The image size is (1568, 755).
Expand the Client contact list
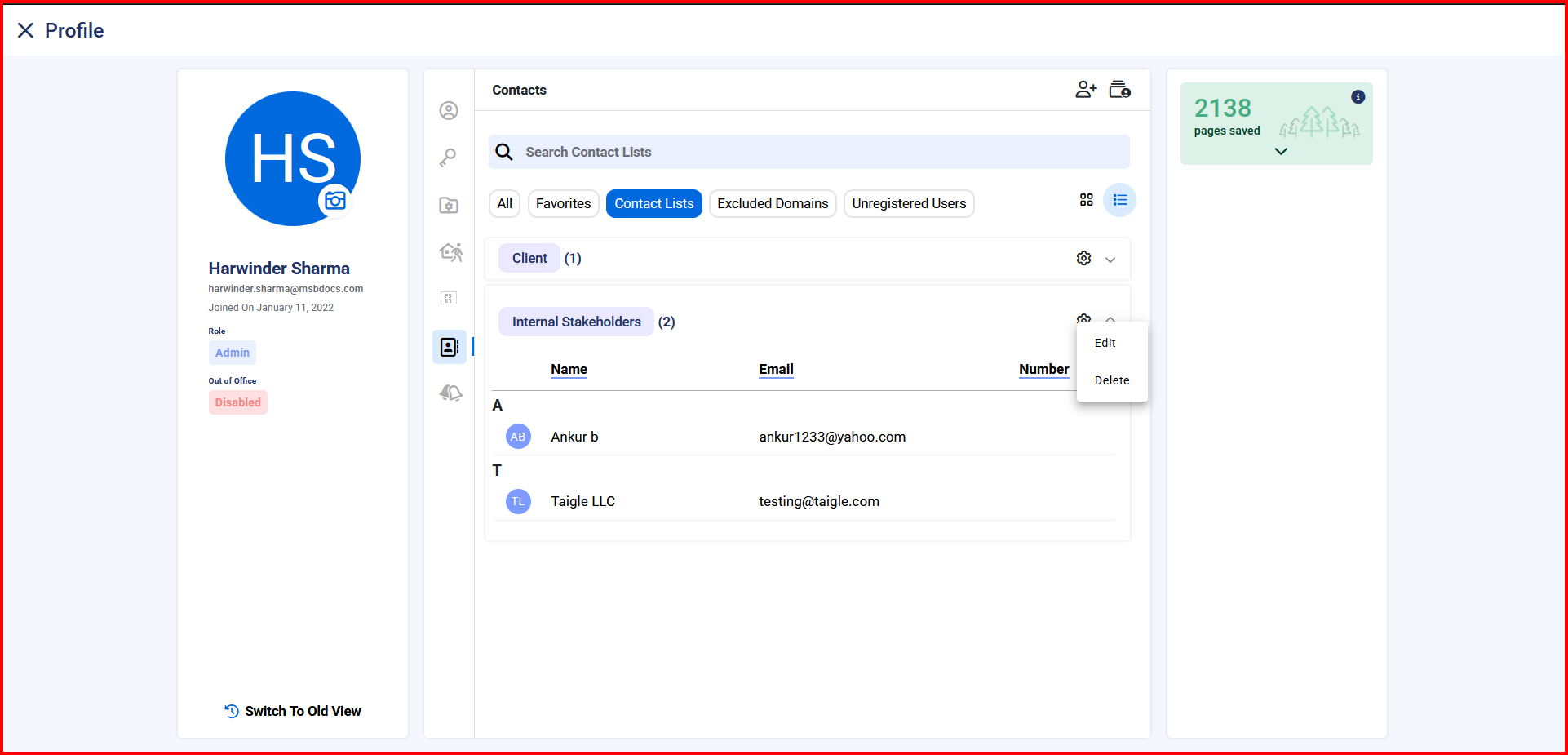1110,260
